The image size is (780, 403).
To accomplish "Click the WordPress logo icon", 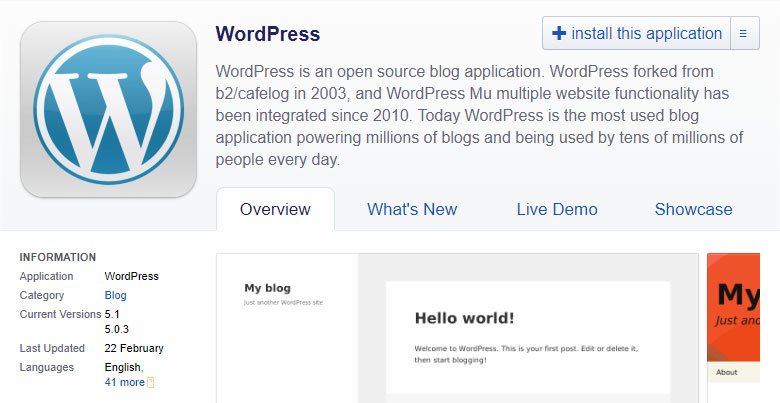I will click(108, 109).
